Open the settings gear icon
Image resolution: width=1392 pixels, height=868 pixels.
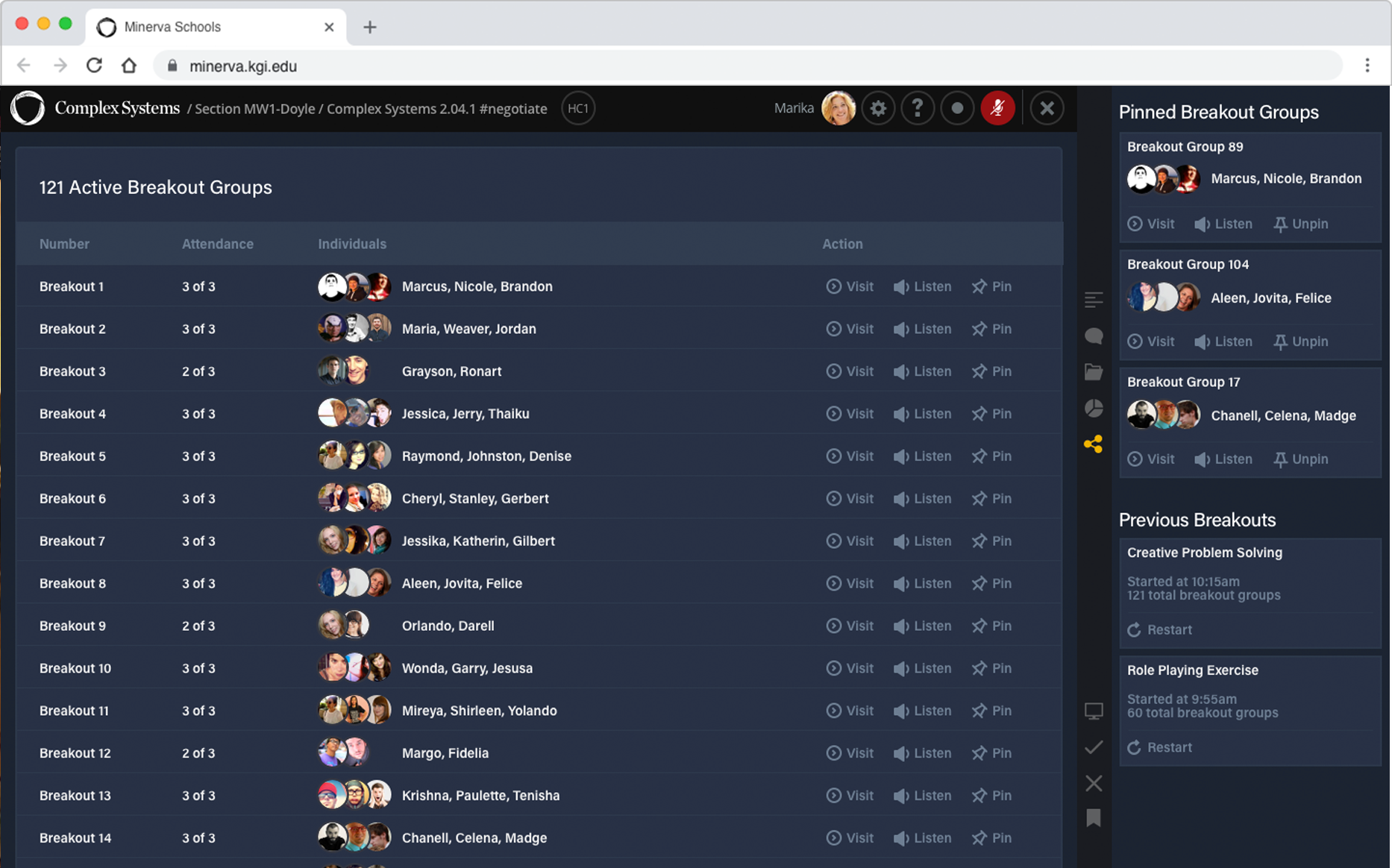878,109
